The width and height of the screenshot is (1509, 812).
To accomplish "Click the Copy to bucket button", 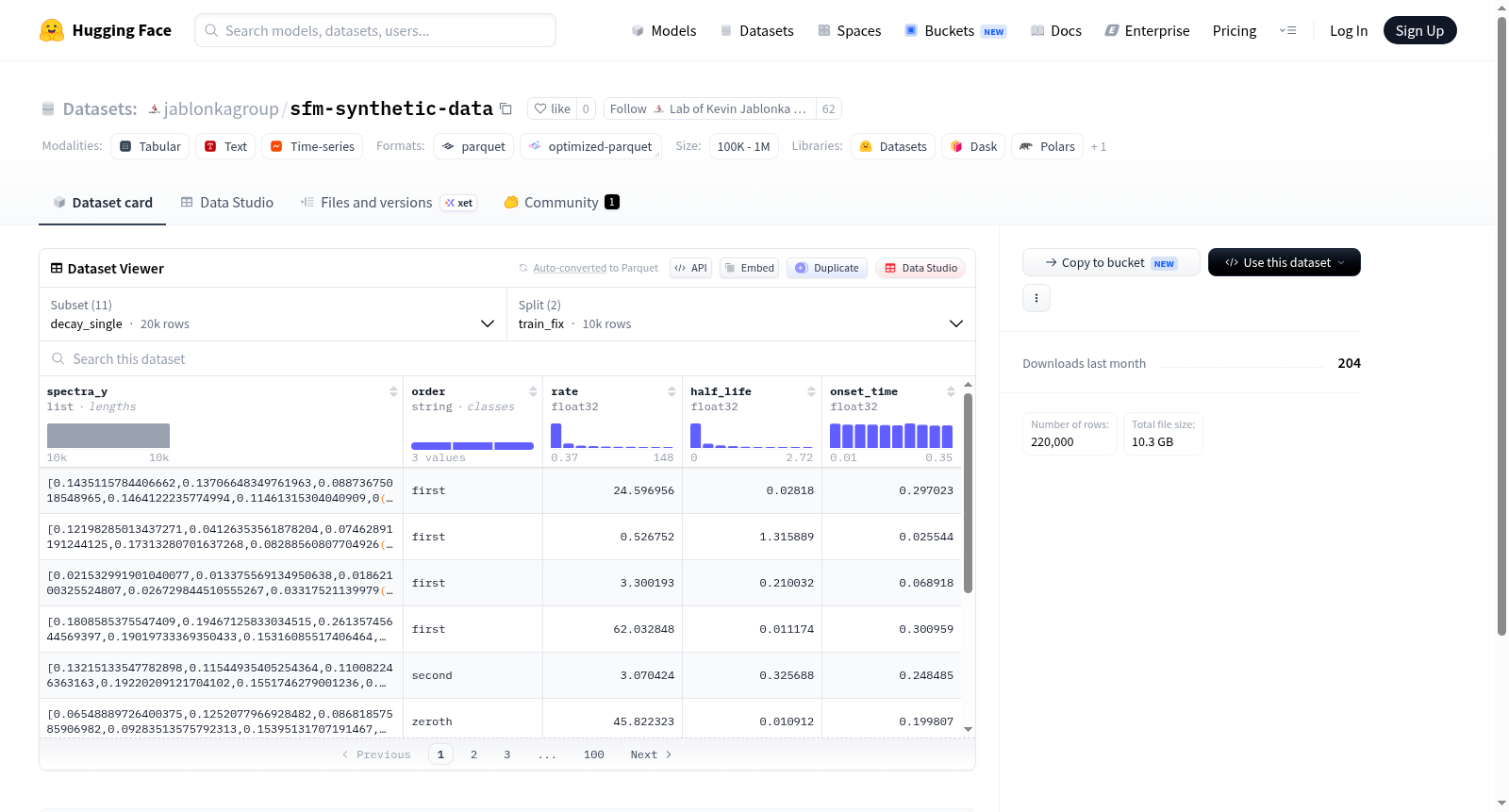I will click(1111, 262).
